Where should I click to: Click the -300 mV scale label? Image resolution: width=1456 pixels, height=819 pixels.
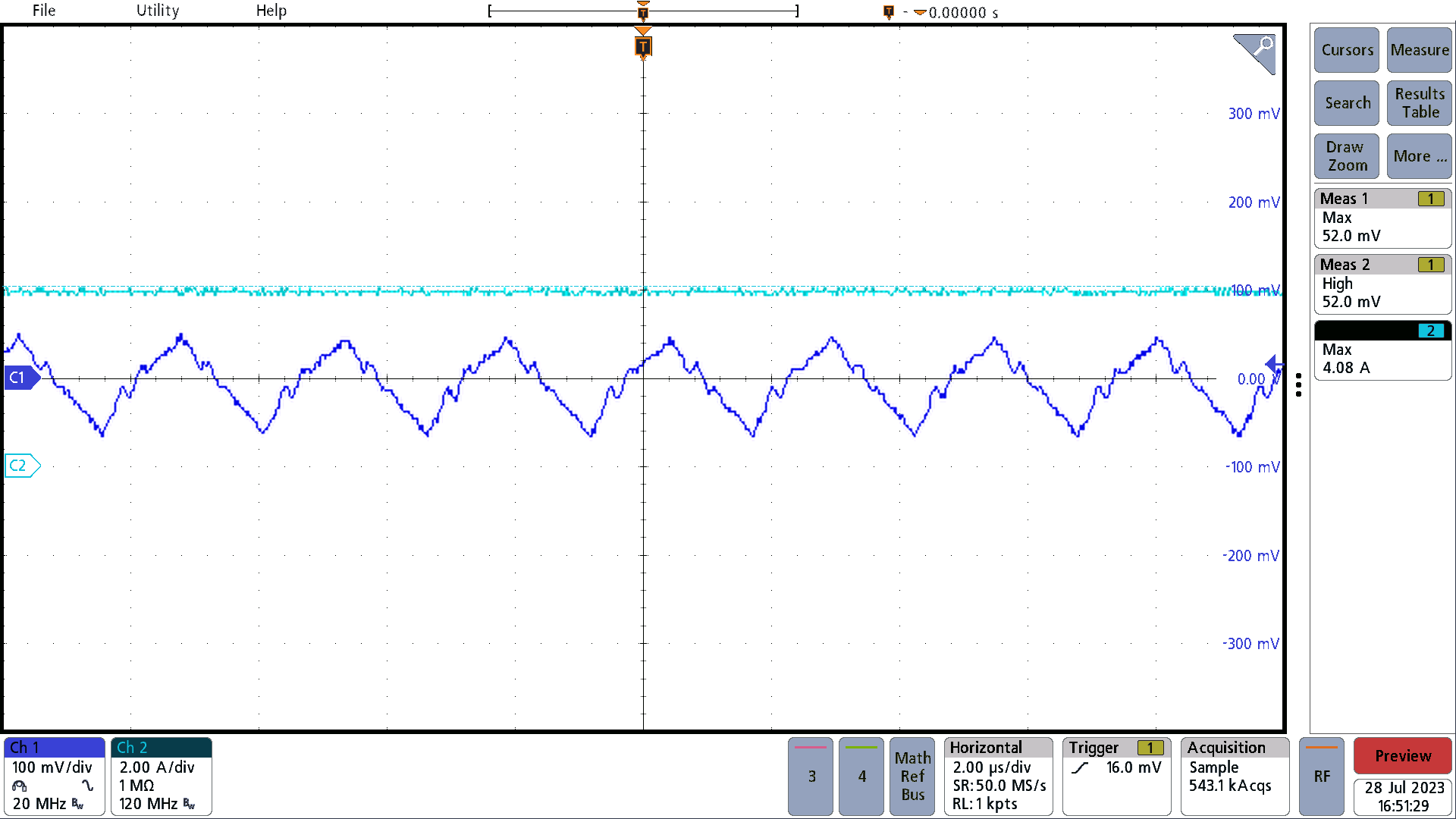click(x=1250, y=644)
